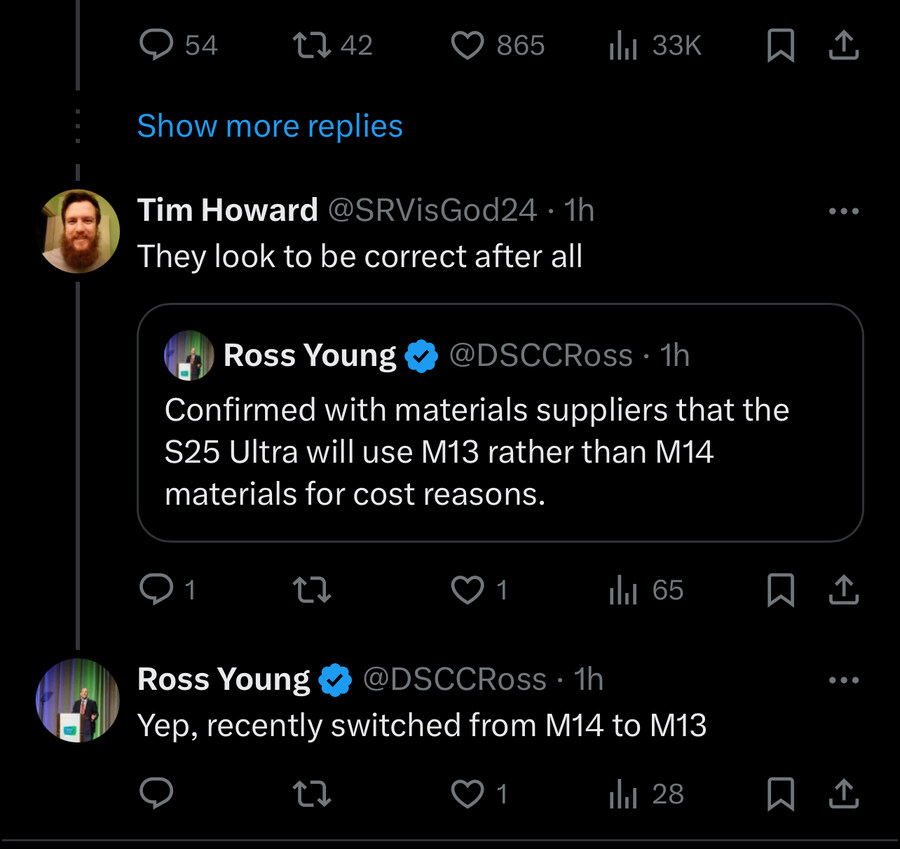Viewport: 900px width, 849px height.
Task: Bookmark the top post
Action: click(780, 45)
